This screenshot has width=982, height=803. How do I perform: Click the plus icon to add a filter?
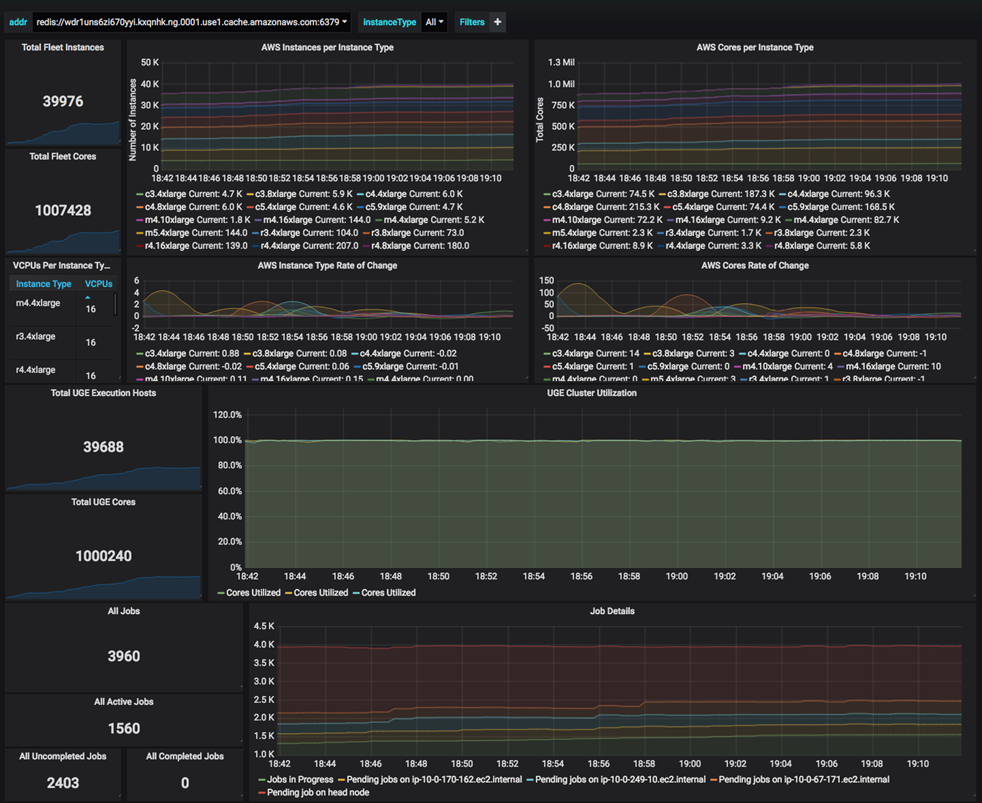(x=497, y=21)
